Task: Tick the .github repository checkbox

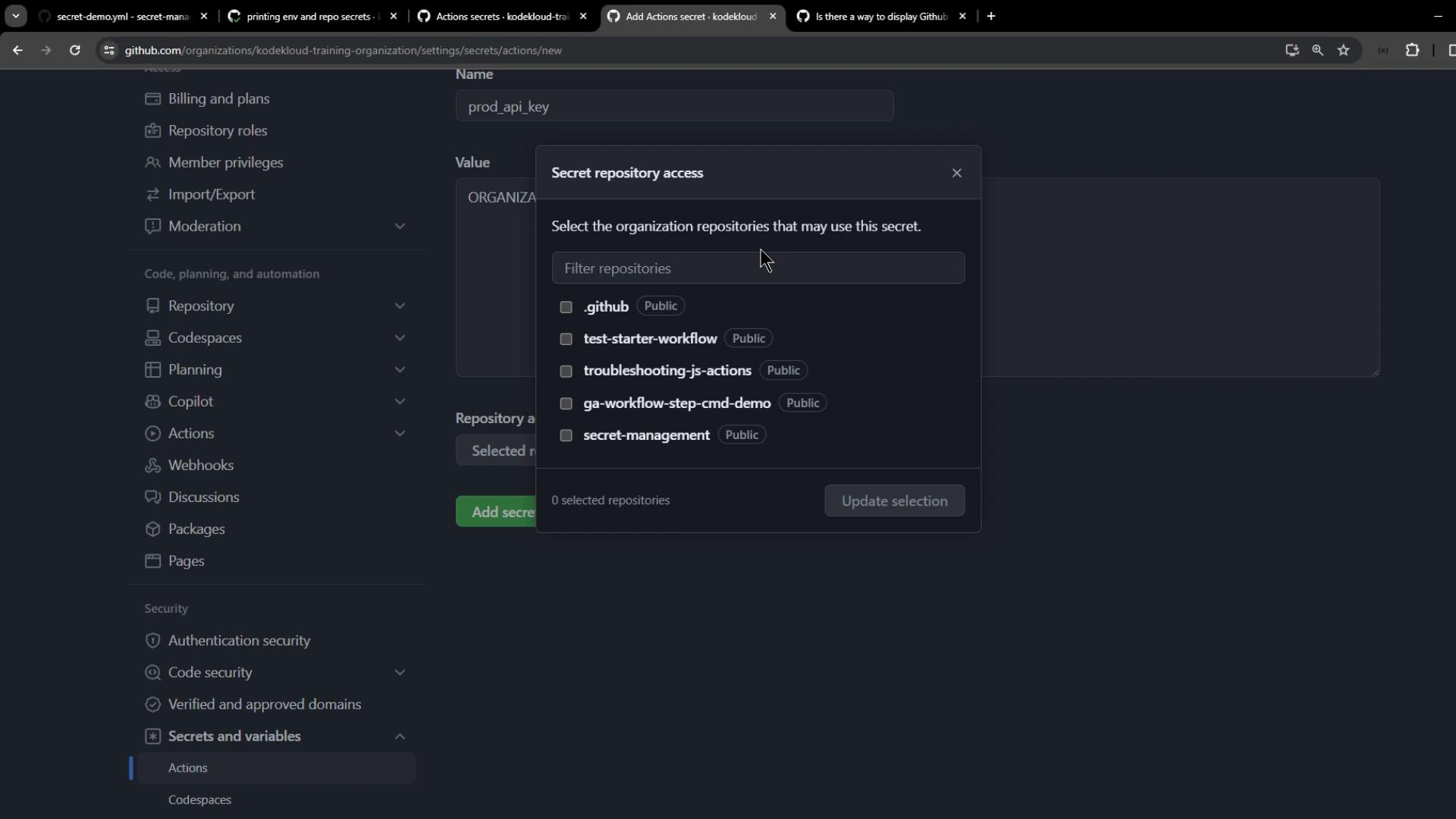Action: point(566,307)
